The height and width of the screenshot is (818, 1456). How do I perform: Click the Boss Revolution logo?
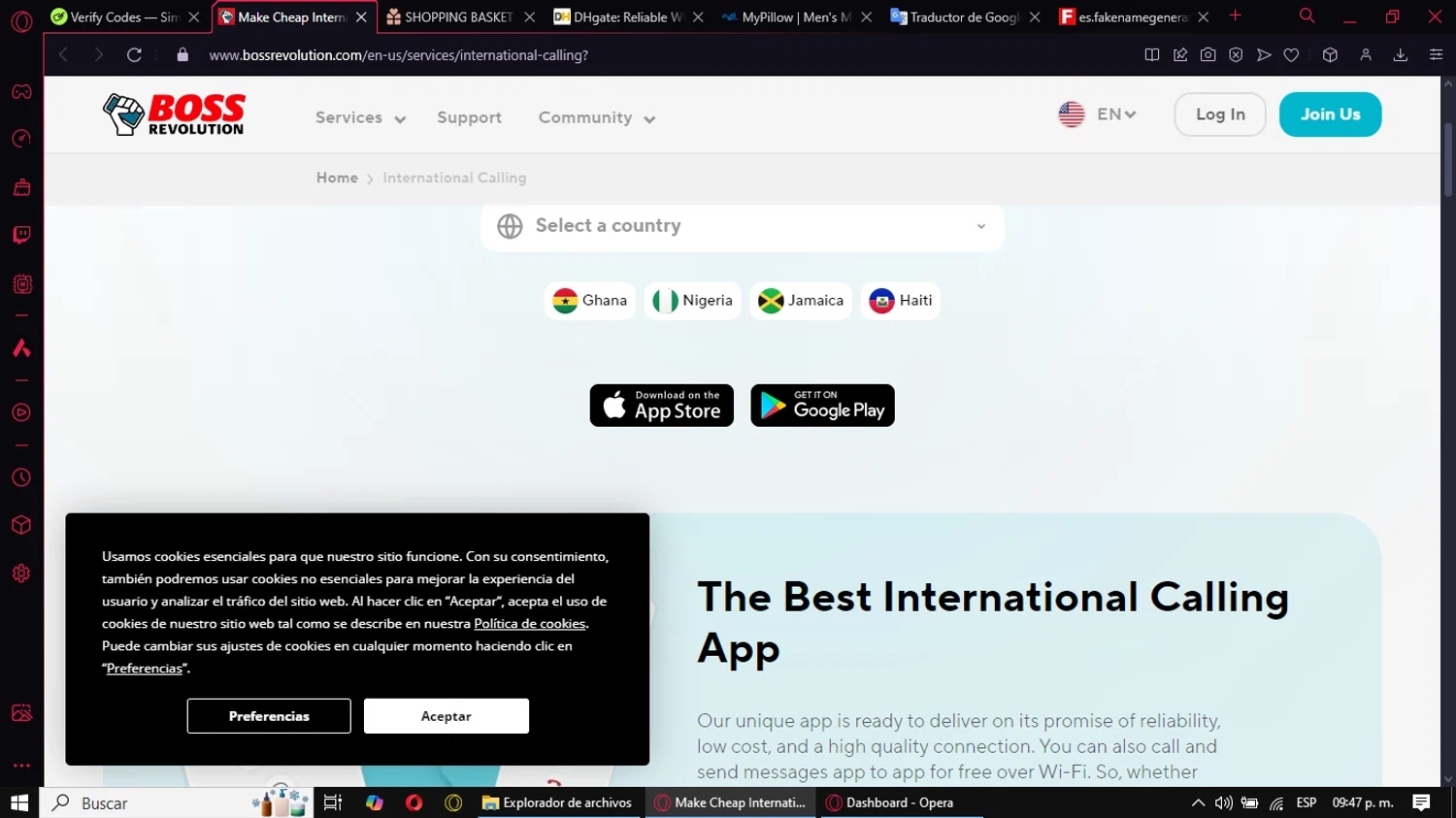click(x=174, y=115)
